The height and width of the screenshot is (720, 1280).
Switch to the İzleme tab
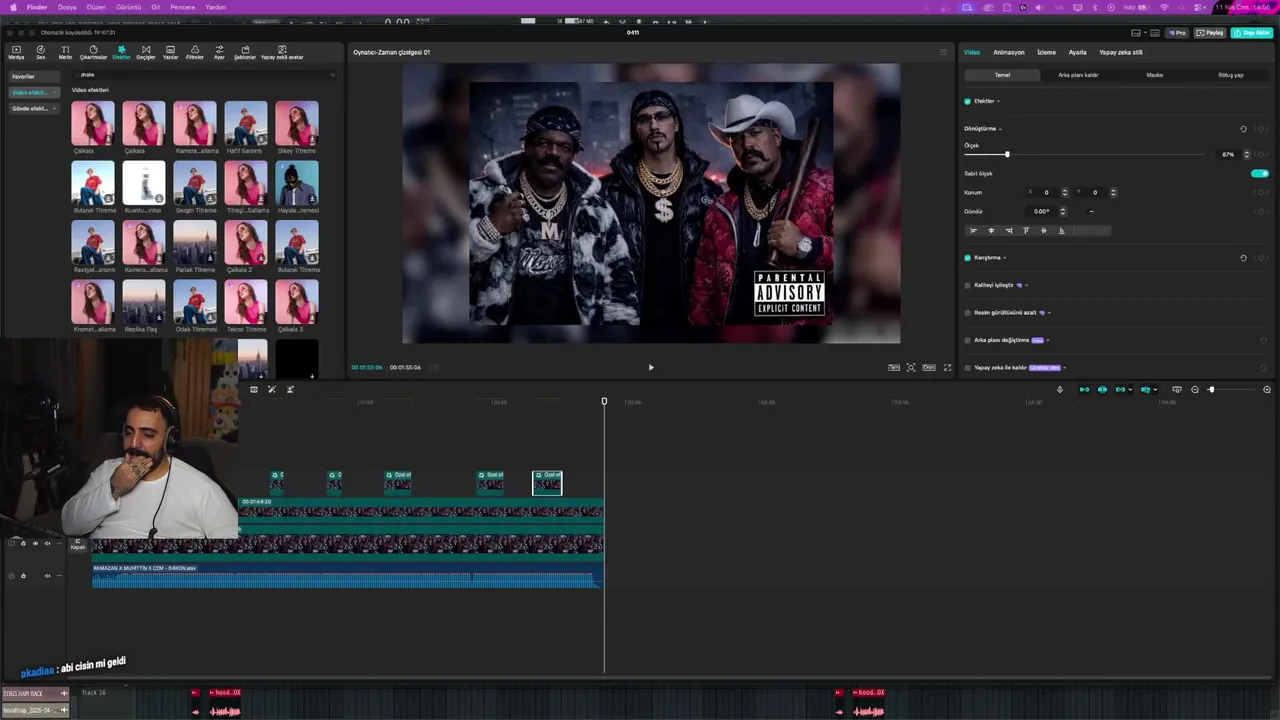[x=1046, y=52]
